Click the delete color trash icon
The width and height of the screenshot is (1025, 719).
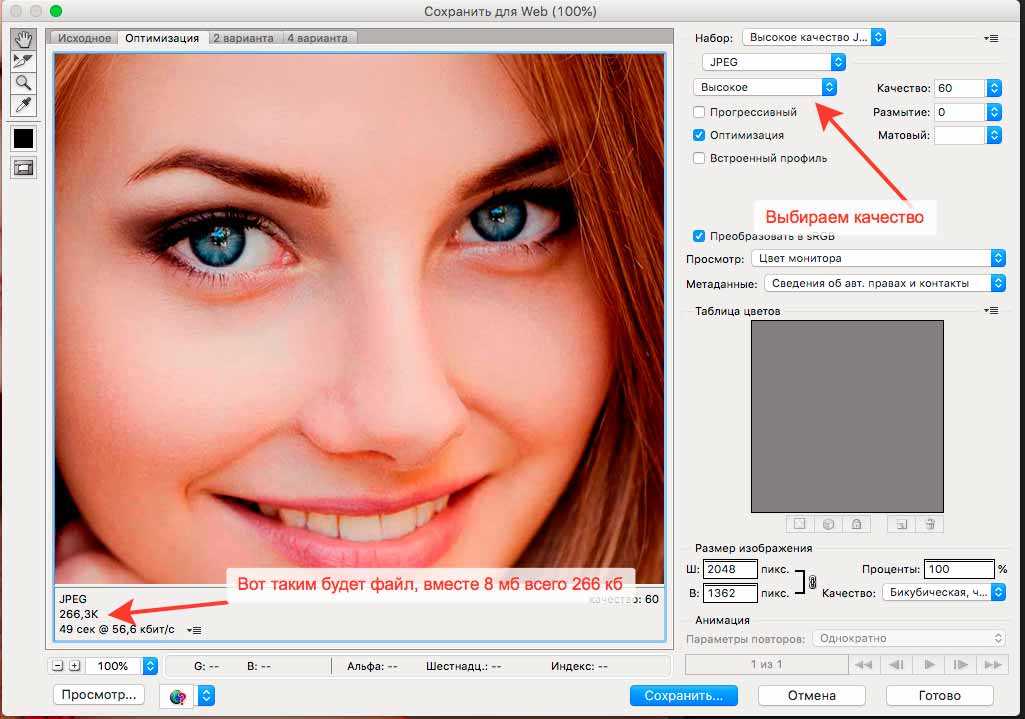(930, 524)
